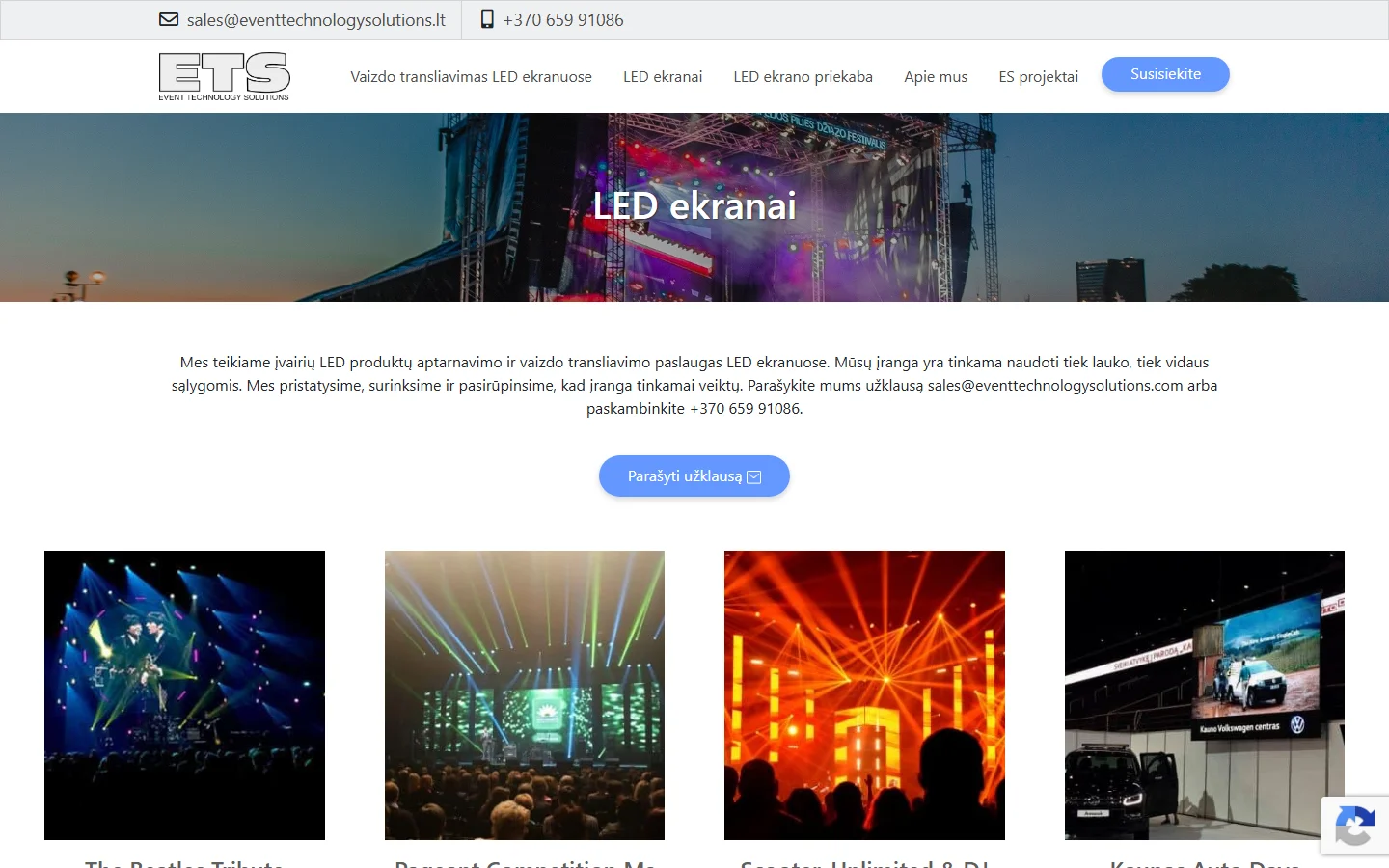Open Vaizdo transliavimas LED ekranuose menu item
This screenshot has height=868, width=1389.
tap(471, 77)
